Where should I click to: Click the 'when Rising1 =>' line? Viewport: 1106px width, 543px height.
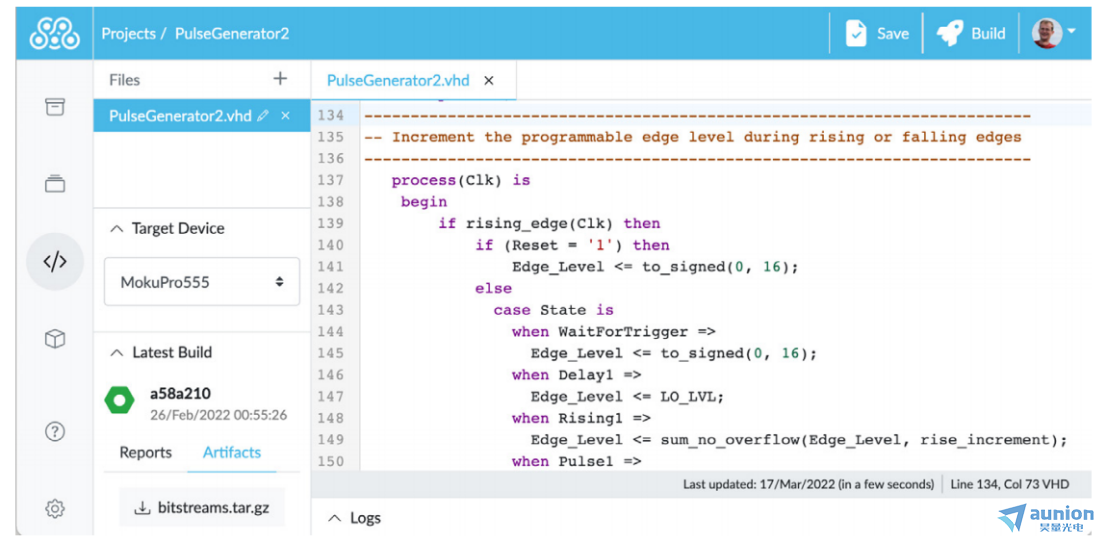pyautogui.click(x=581, y=418)
